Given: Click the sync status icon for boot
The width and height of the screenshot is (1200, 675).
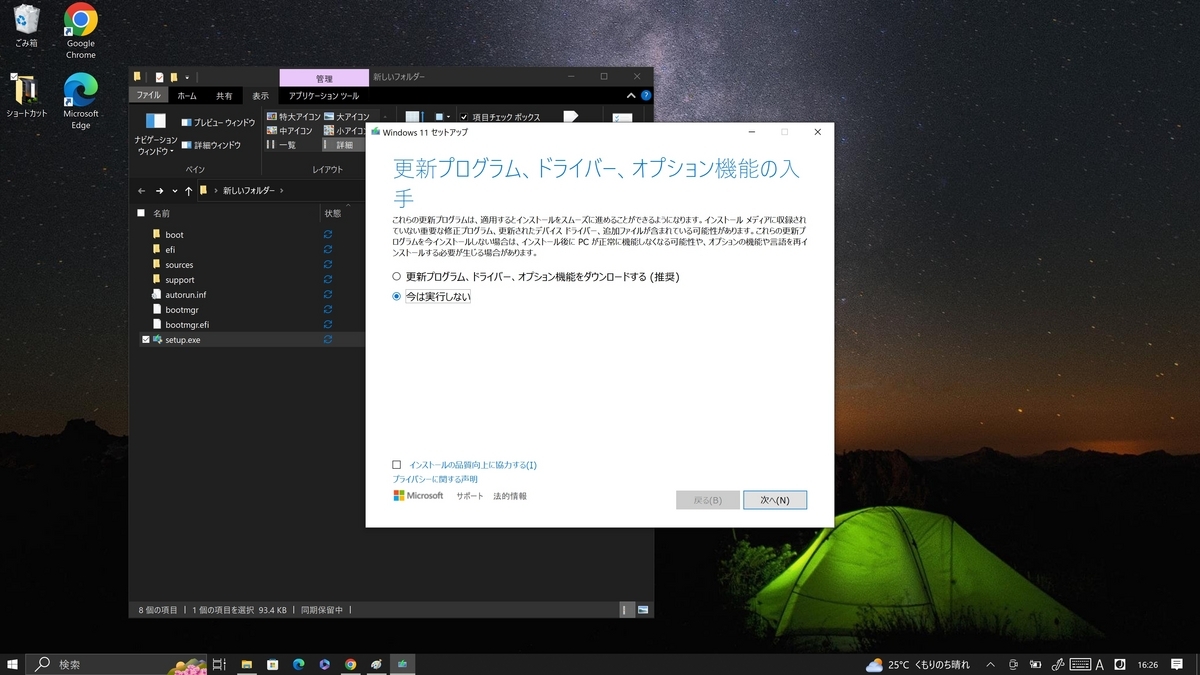Looking at the screenshot, I should [328, 235].
